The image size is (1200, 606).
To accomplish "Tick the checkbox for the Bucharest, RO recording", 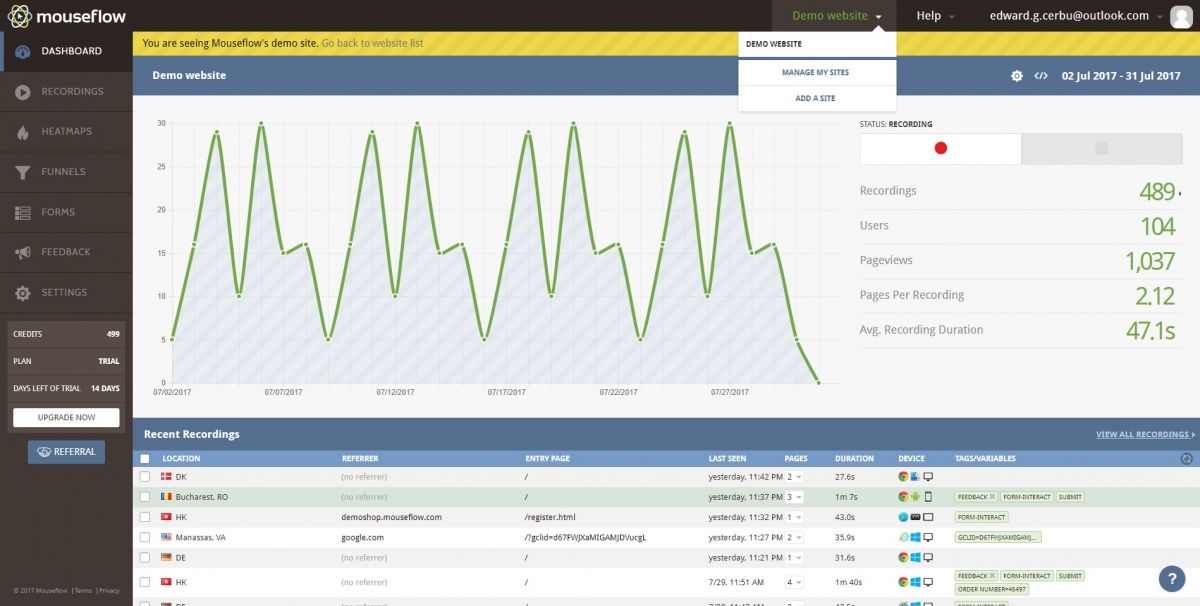I will point(145,497).
